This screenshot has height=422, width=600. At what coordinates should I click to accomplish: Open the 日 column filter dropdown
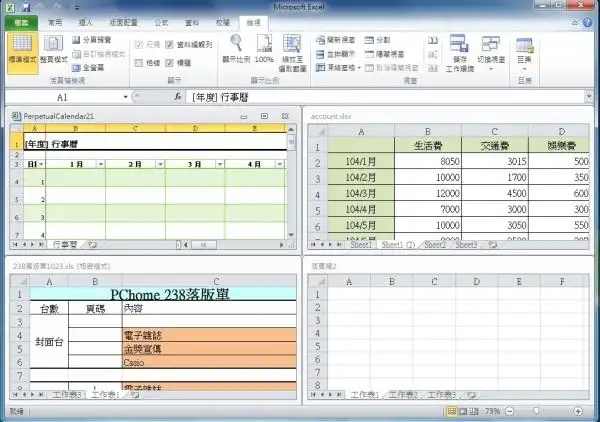point(41,164)
